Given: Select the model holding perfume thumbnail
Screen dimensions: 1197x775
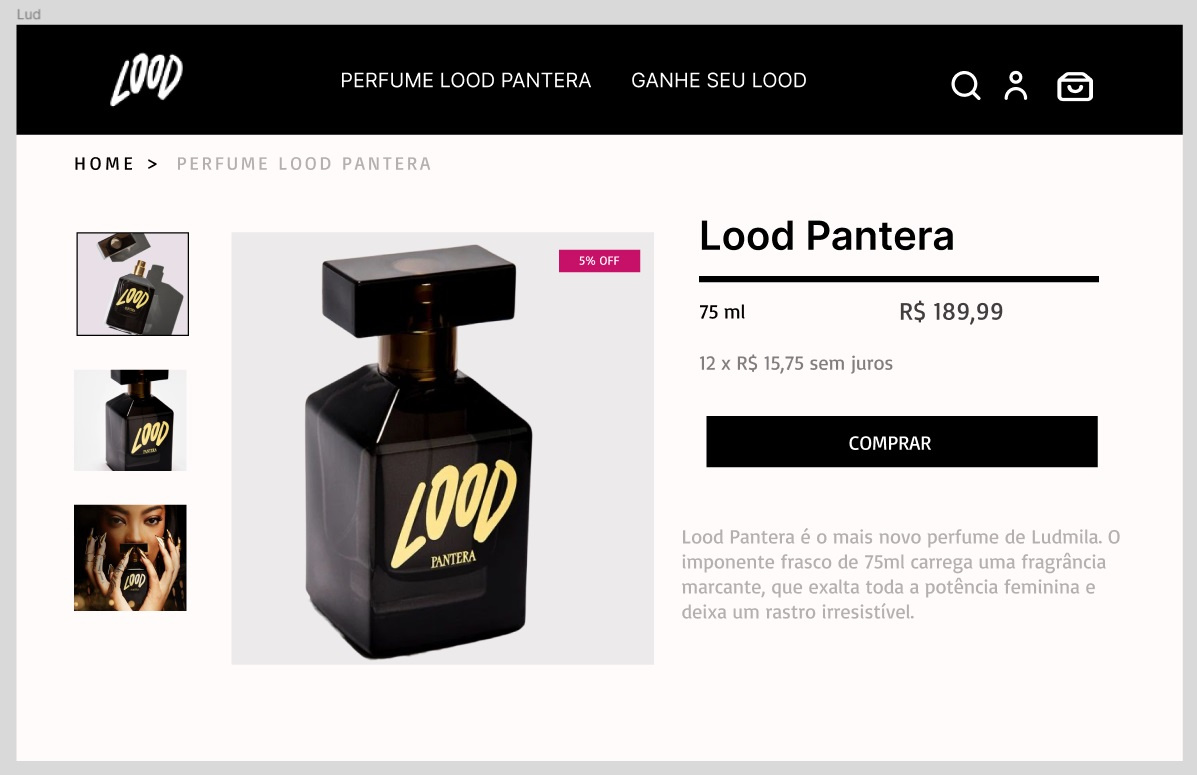Looking at the screenshot, I should (x=130, y=557).
